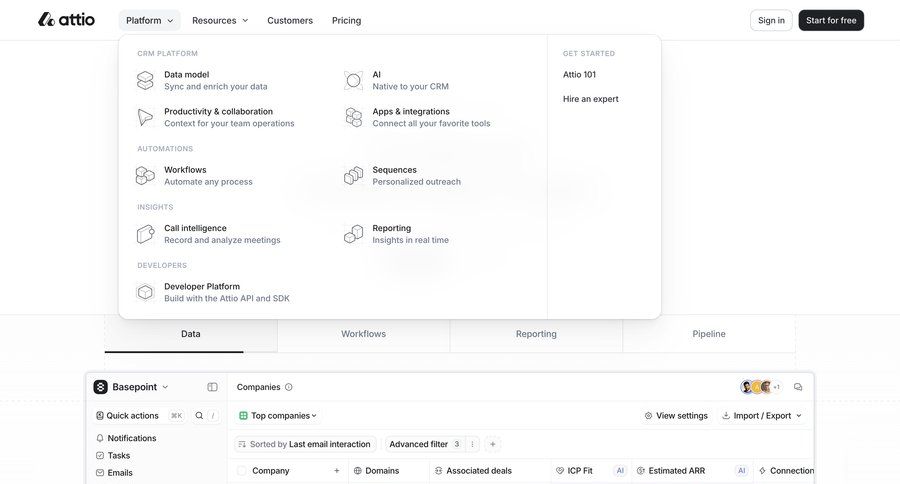900x484 pixels.
Task: Click the AI badge on ICP Fit
Action: coord(620,471)
